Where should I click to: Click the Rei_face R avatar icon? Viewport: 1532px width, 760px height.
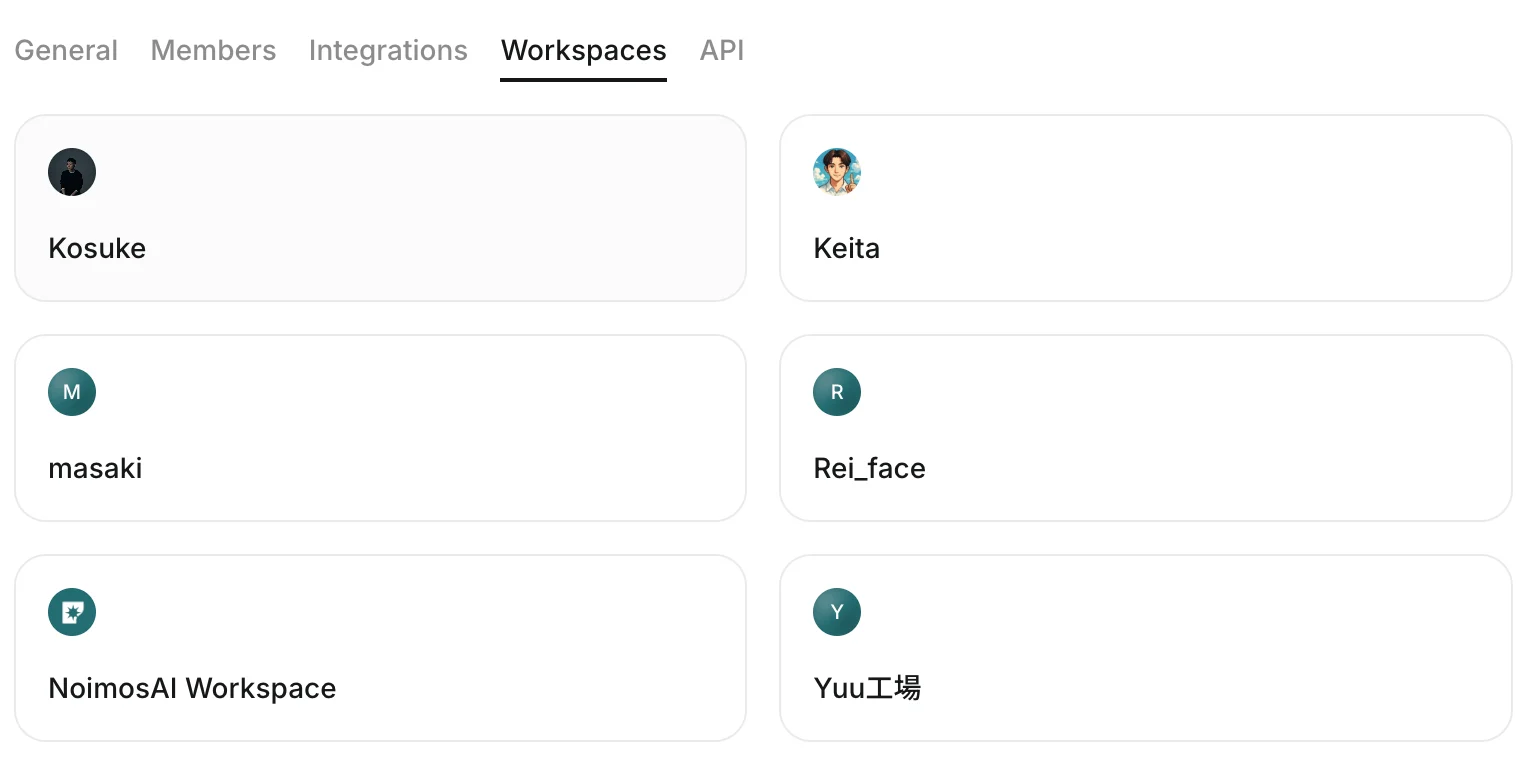click(x=837, y=392)
